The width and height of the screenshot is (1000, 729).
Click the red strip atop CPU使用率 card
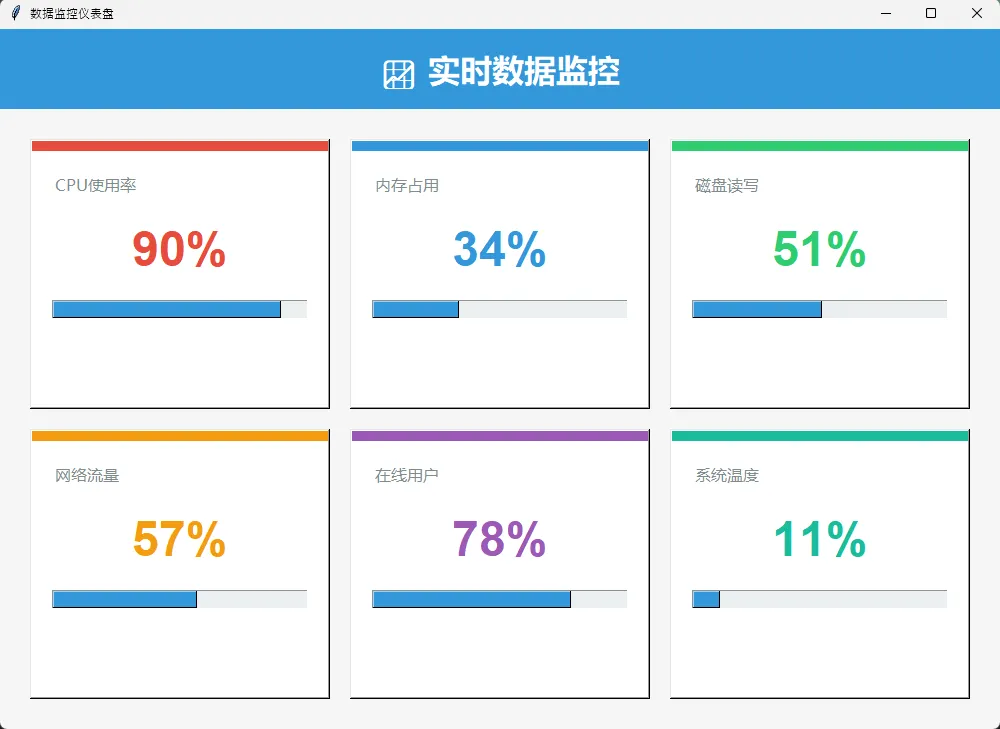coord(180,146)
